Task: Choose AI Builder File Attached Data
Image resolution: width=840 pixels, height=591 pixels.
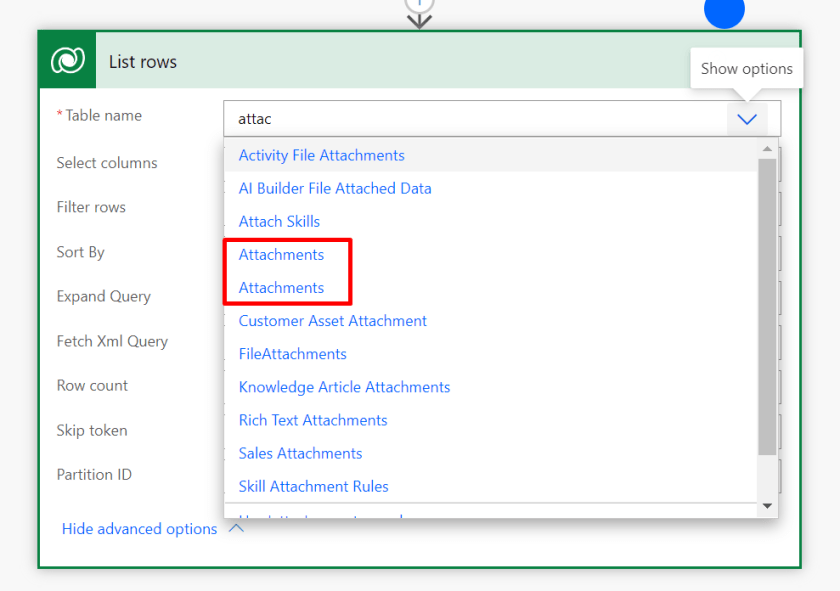Action: coord(335,188)
